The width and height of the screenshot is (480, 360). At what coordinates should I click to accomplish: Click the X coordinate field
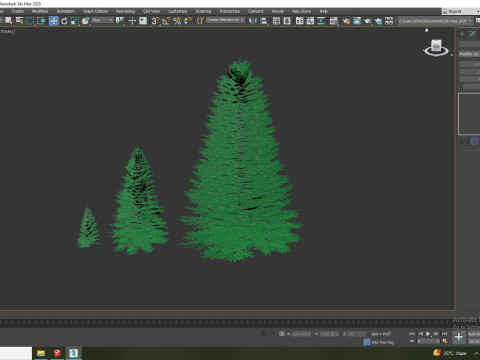301,334
